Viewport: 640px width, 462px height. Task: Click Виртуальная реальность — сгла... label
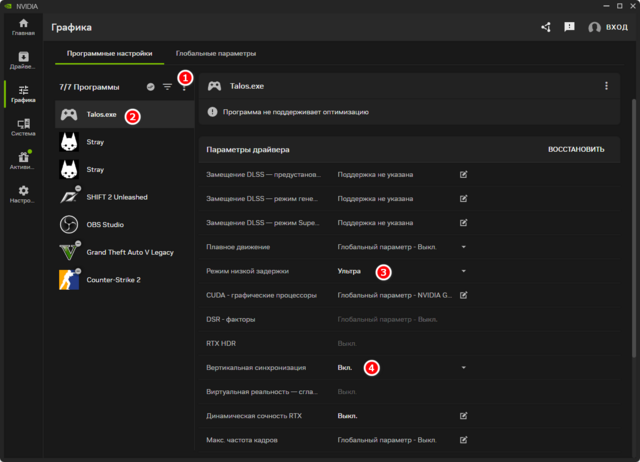click(x=262, y=391)
